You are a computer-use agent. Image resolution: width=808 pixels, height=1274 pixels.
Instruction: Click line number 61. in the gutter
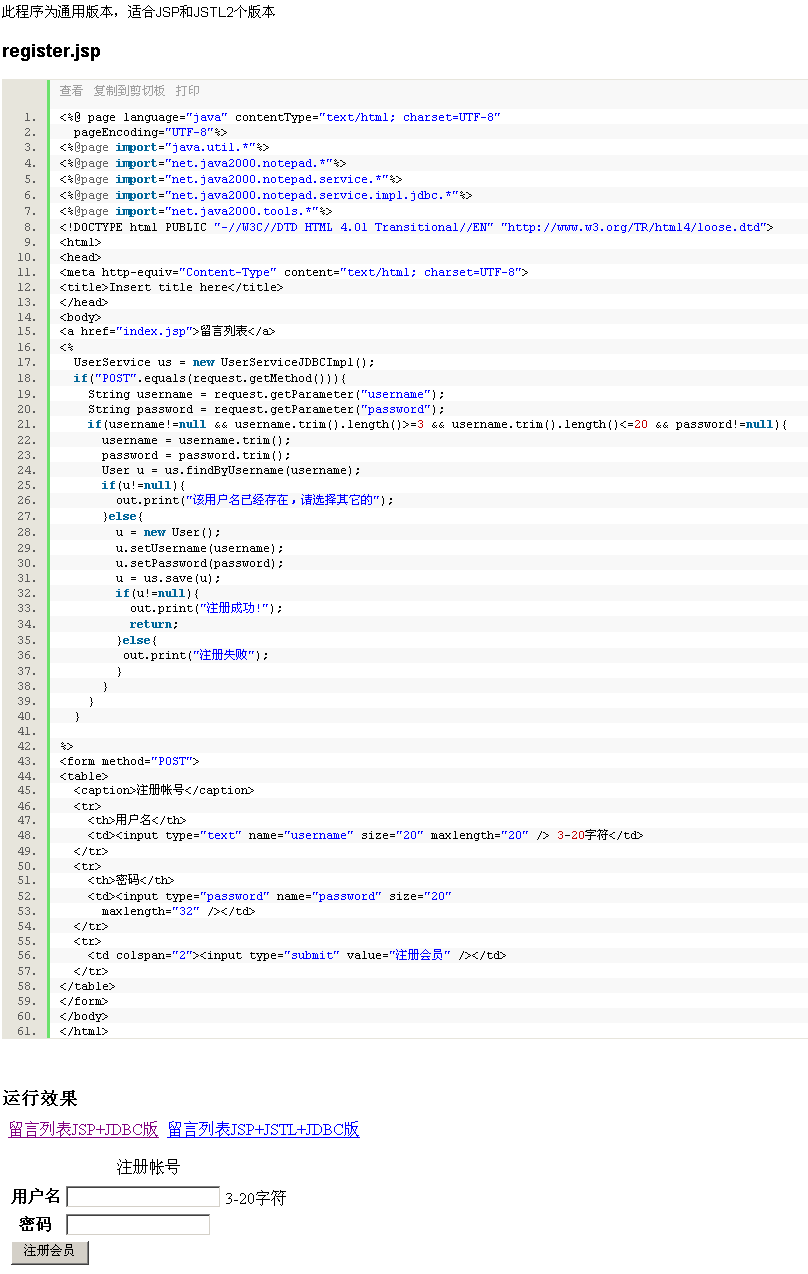click(28, 1031)
